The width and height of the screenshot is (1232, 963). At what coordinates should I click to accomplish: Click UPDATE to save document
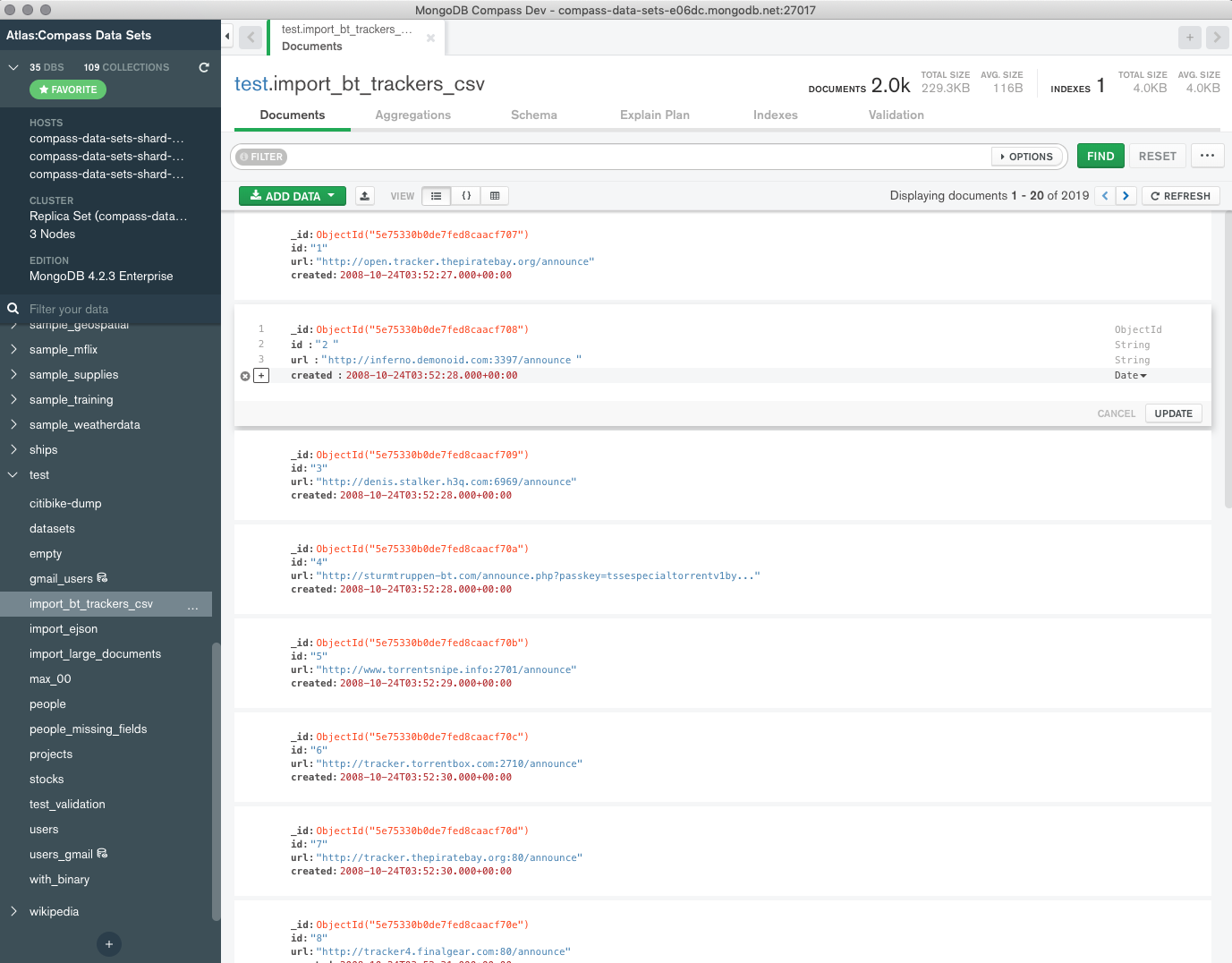(1173, 413)
